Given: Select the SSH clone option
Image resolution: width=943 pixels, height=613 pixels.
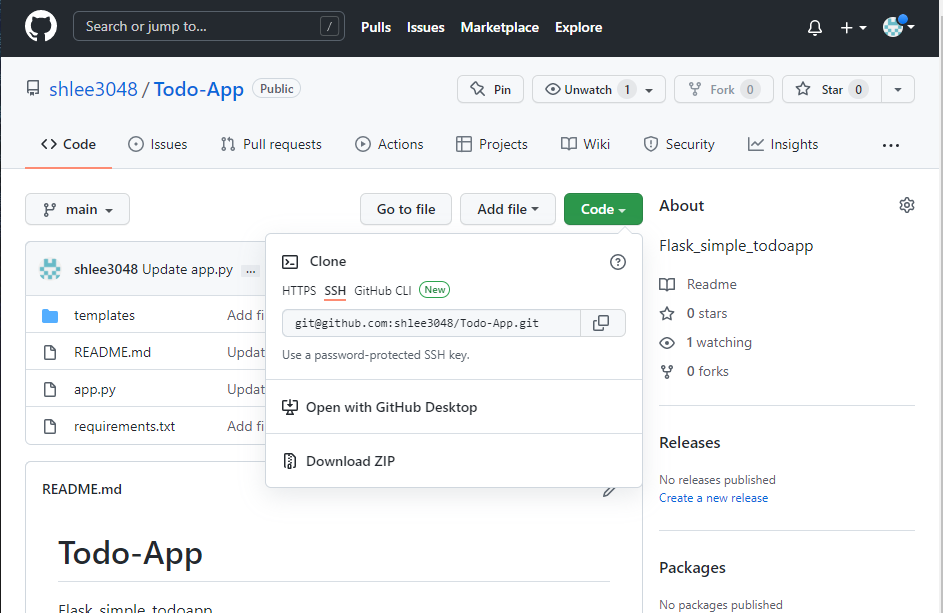Looking at the screenshot, I should click(335, 291).
